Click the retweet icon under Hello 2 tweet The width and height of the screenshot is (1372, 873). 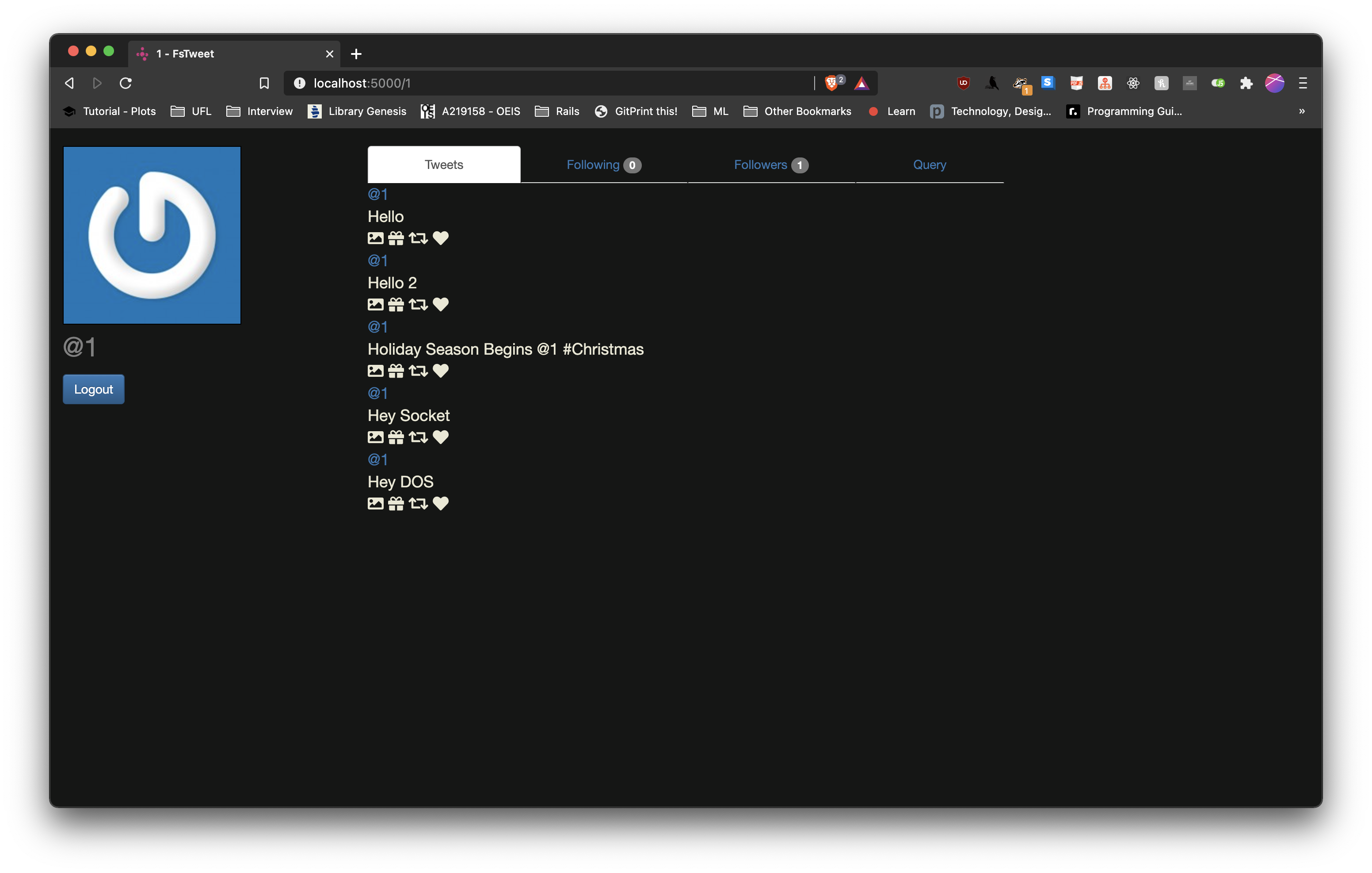click(x=418, y=305)
